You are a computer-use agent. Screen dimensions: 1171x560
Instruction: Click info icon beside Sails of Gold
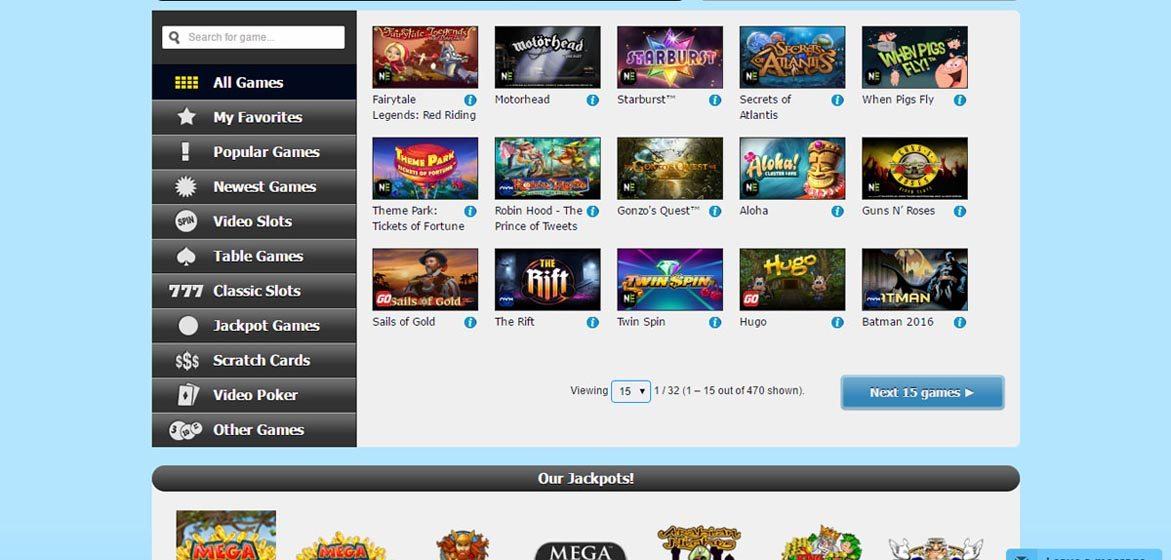tap(470, 323)
